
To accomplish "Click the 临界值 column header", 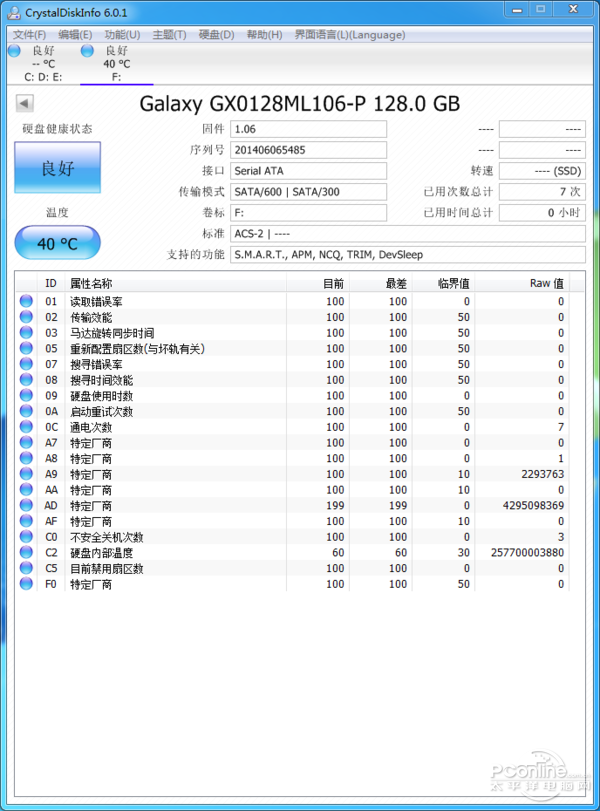I will point(443,283).
